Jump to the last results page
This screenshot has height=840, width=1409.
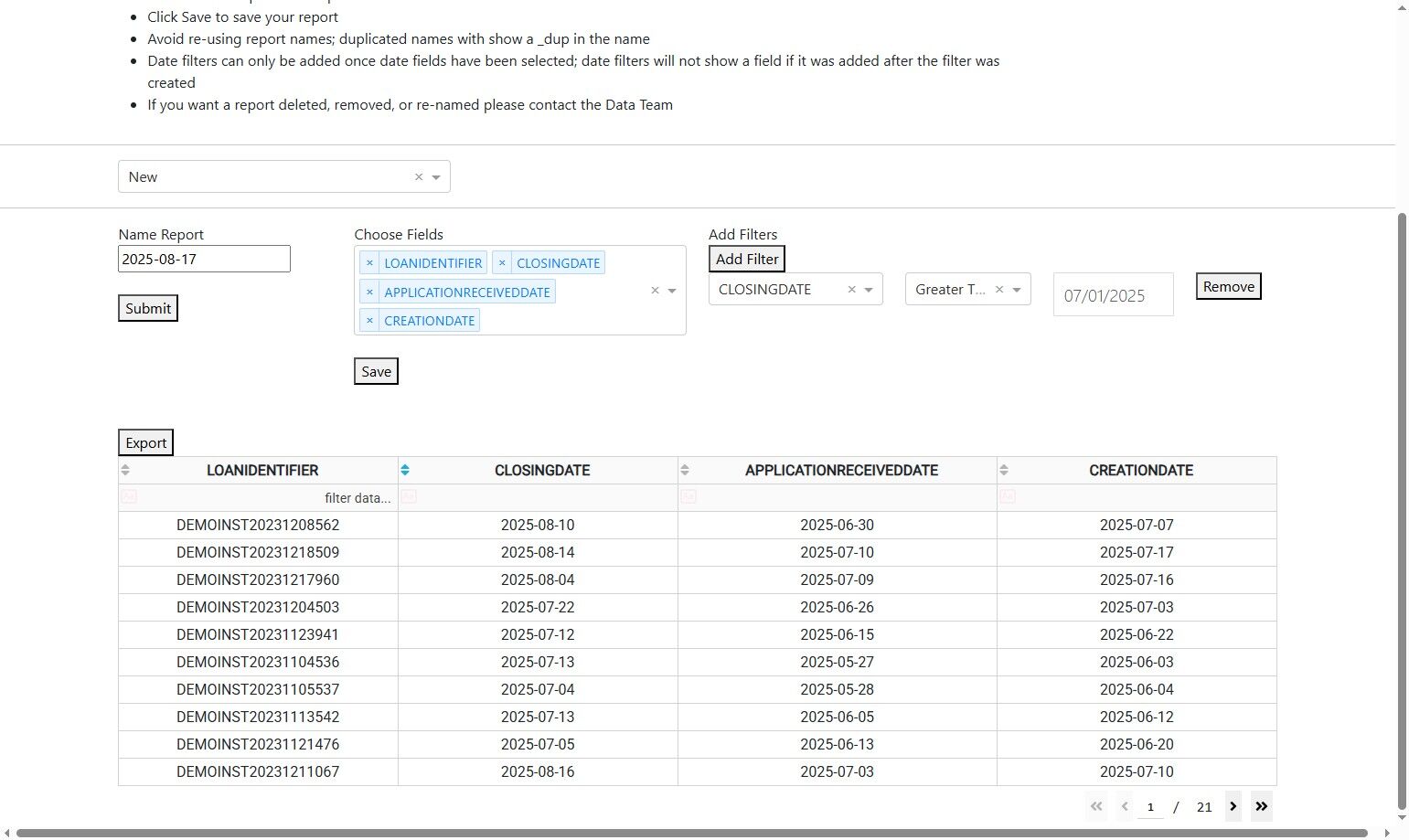tap(1262, 806)
